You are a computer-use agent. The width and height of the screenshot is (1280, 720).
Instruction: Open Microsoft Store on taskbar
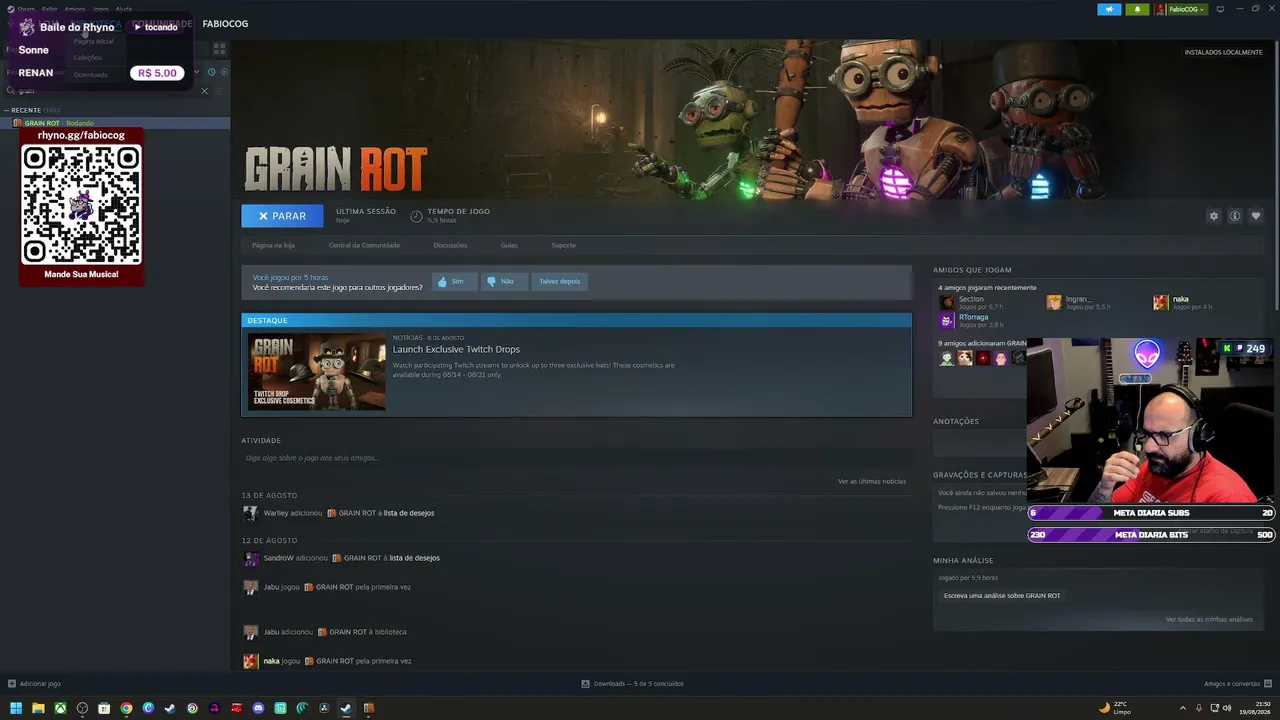104,708
